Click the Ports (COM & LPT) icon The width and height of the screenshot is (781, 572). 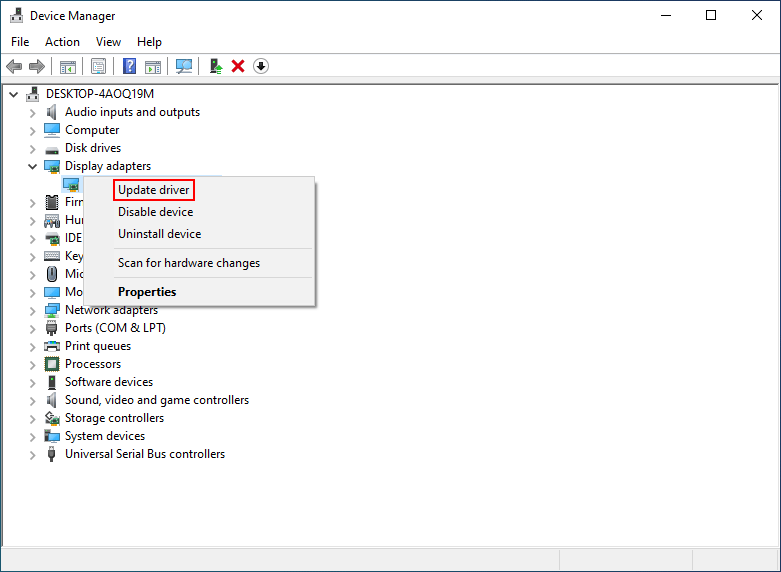click(x=52, y=328)
